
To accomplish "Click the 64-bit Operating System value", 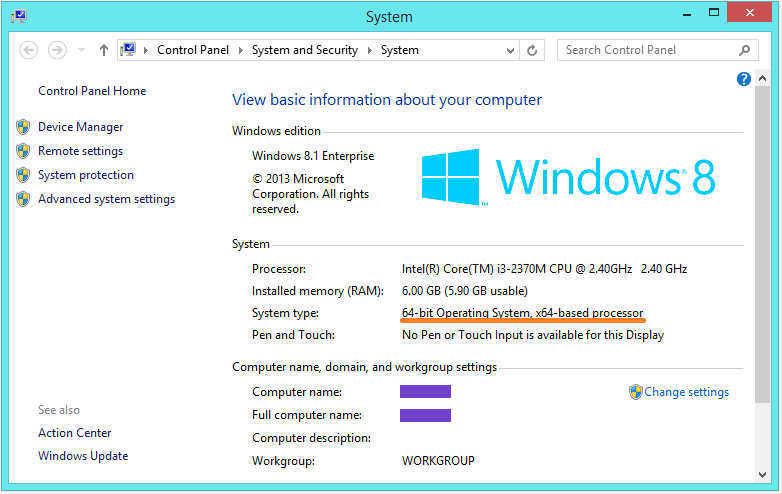I will click(x=522, y=313).
